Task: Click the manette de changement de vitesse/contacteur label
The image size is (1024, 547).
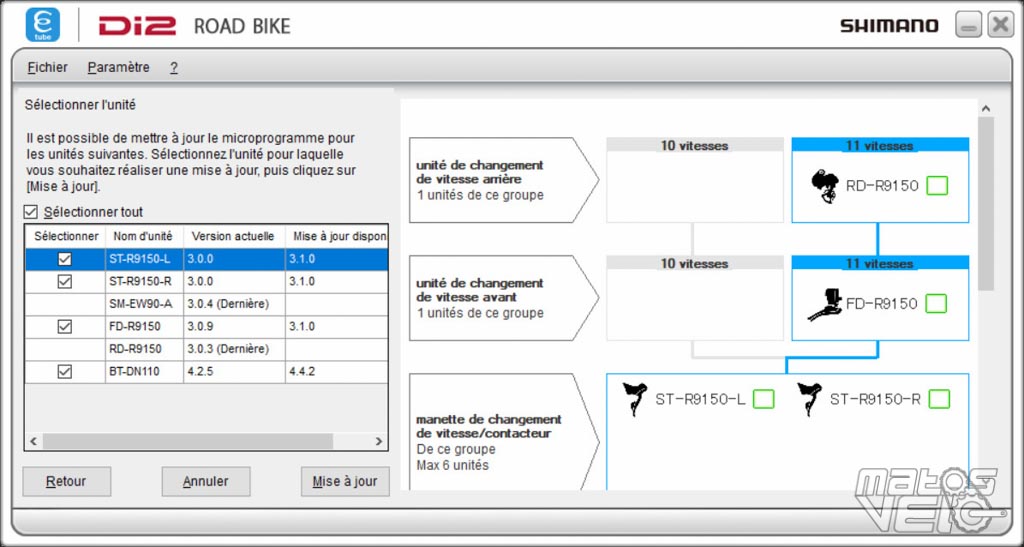Action: coord(489,426)
